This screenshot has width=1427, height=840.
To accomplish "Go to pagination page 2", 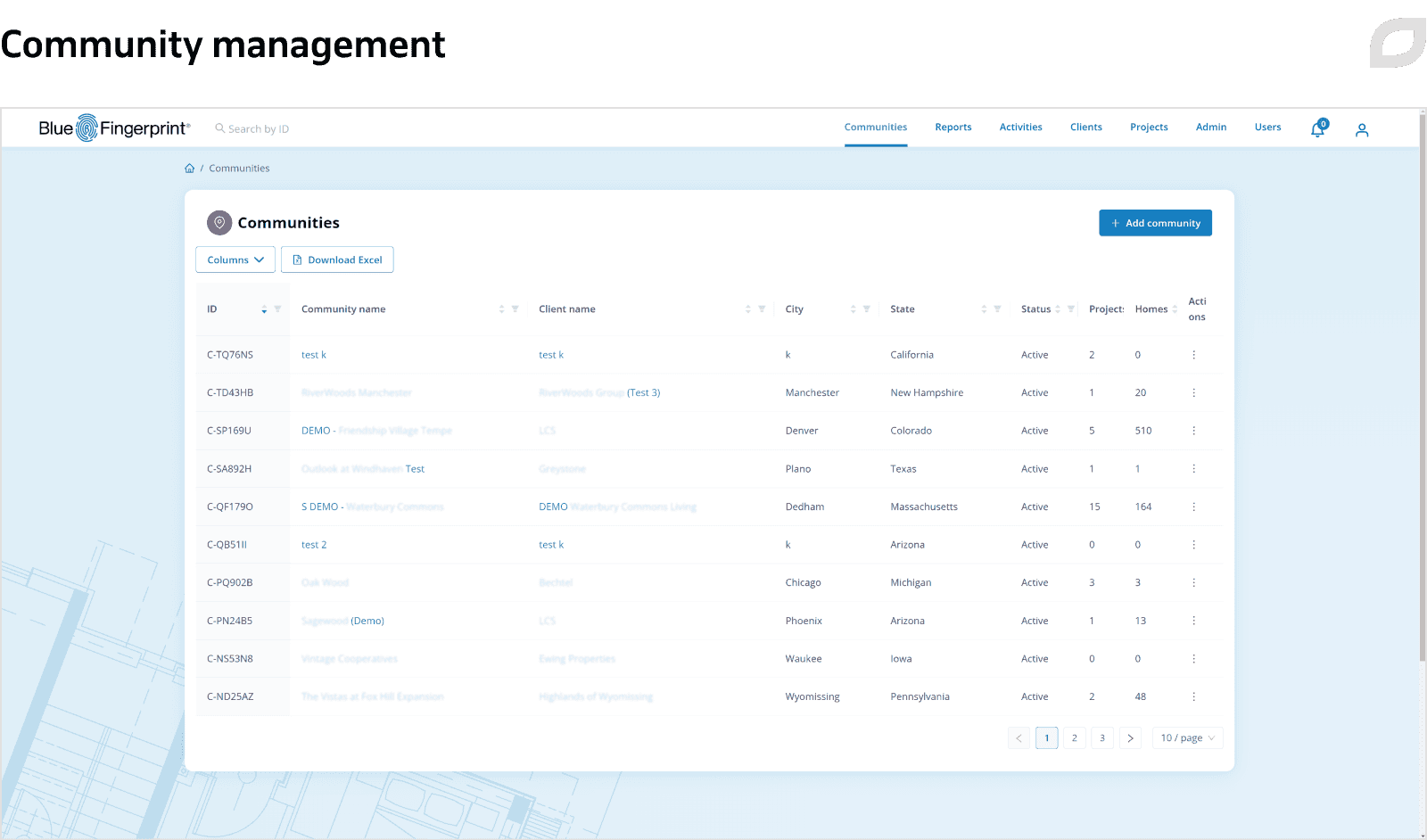I will coord(1075,738).
